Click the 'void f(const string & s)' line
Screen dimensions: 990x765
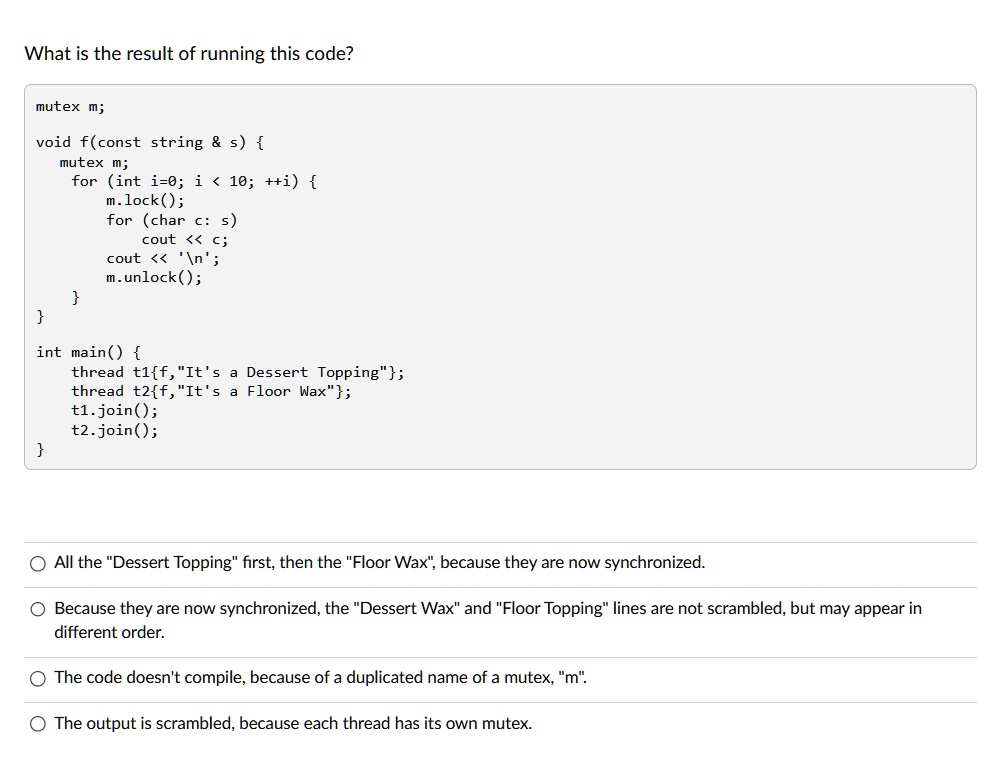click(150, 142)
